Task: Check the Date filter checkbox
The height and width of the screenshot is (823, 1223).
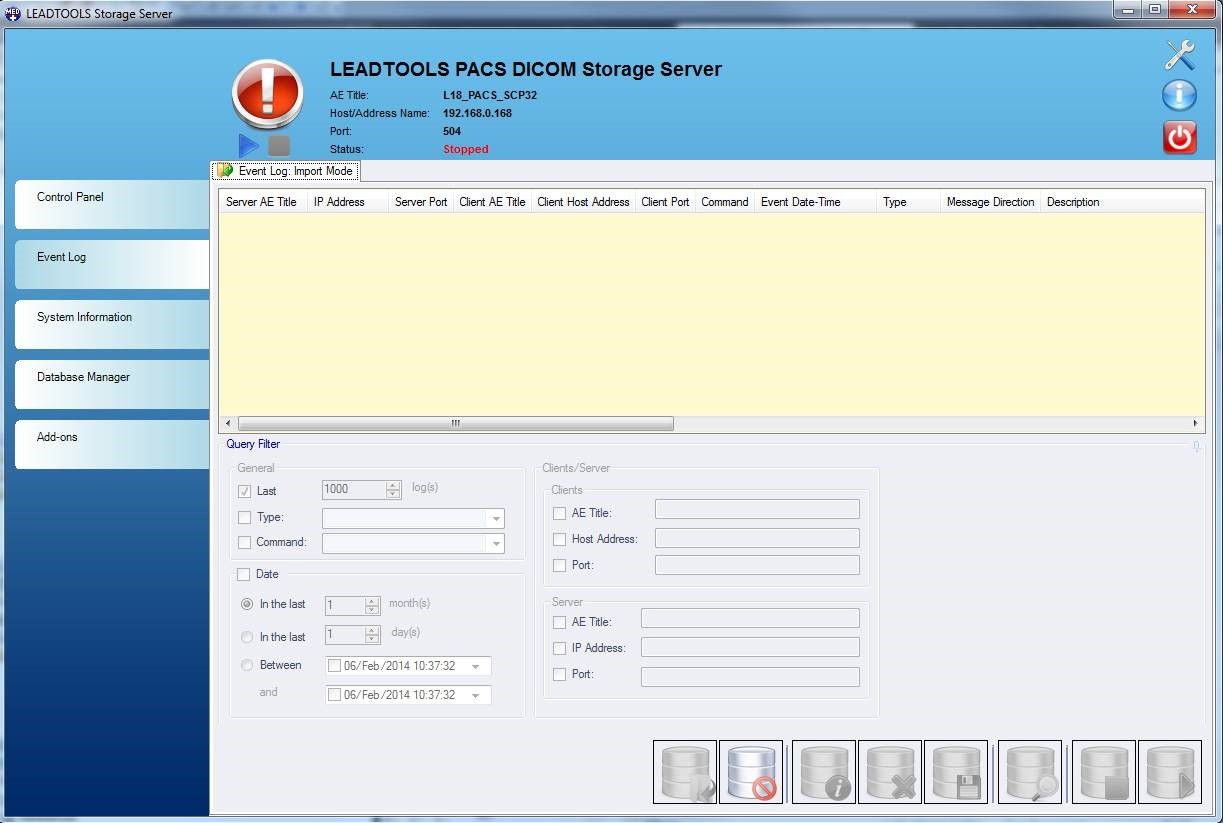Action: (245, 574)
